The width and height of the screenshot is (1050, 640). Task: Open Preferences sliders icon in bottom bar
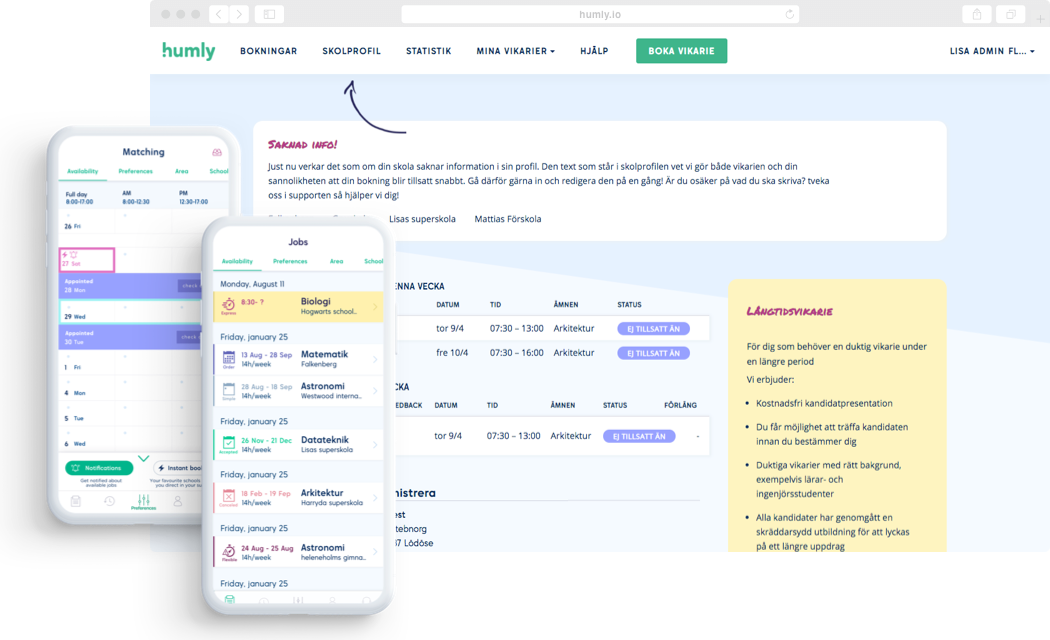coord(143,501)
